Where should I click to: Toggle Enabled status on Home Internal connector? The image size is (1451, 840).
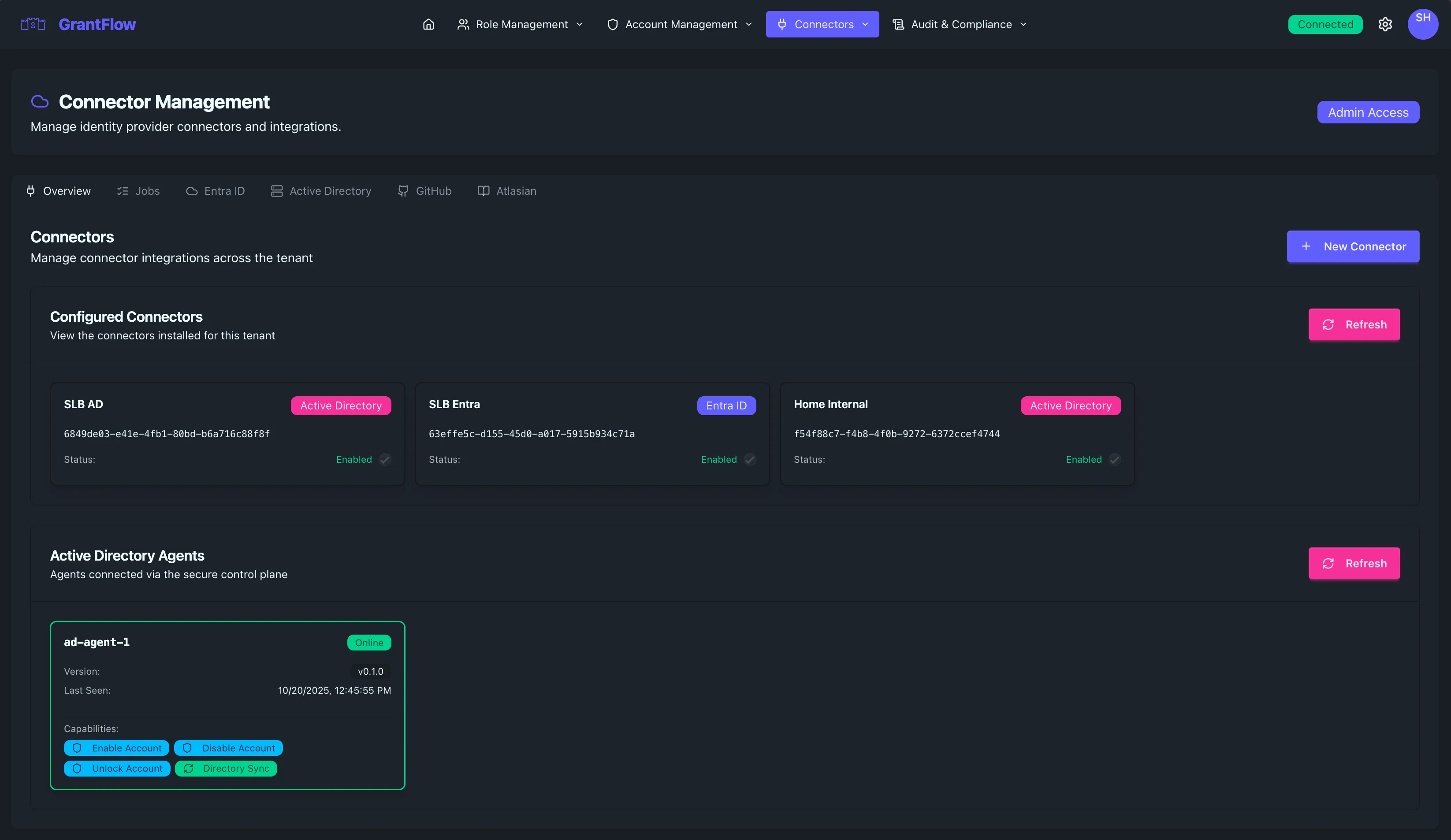click(1115, 459)
